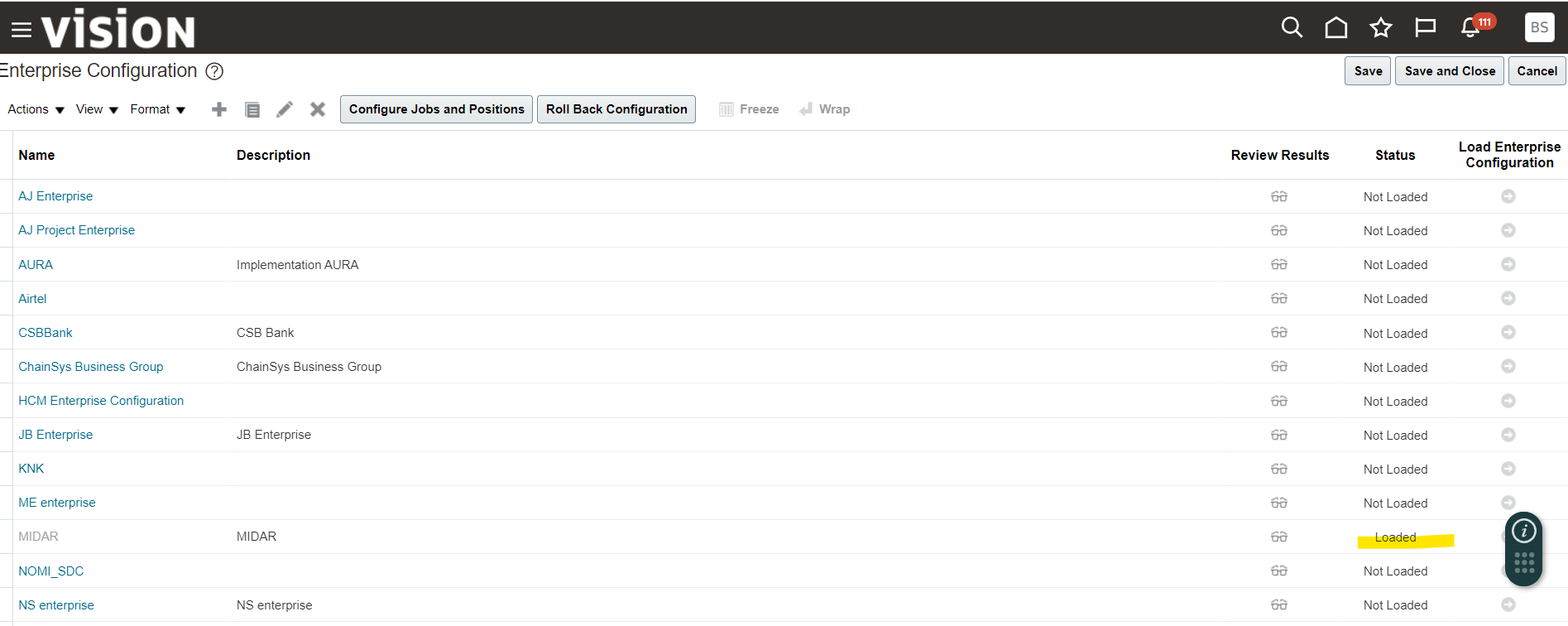The height and width of the screenshot is (626, 1568).
Task: Review results glasses icon for KNK
Action: 1279,469
